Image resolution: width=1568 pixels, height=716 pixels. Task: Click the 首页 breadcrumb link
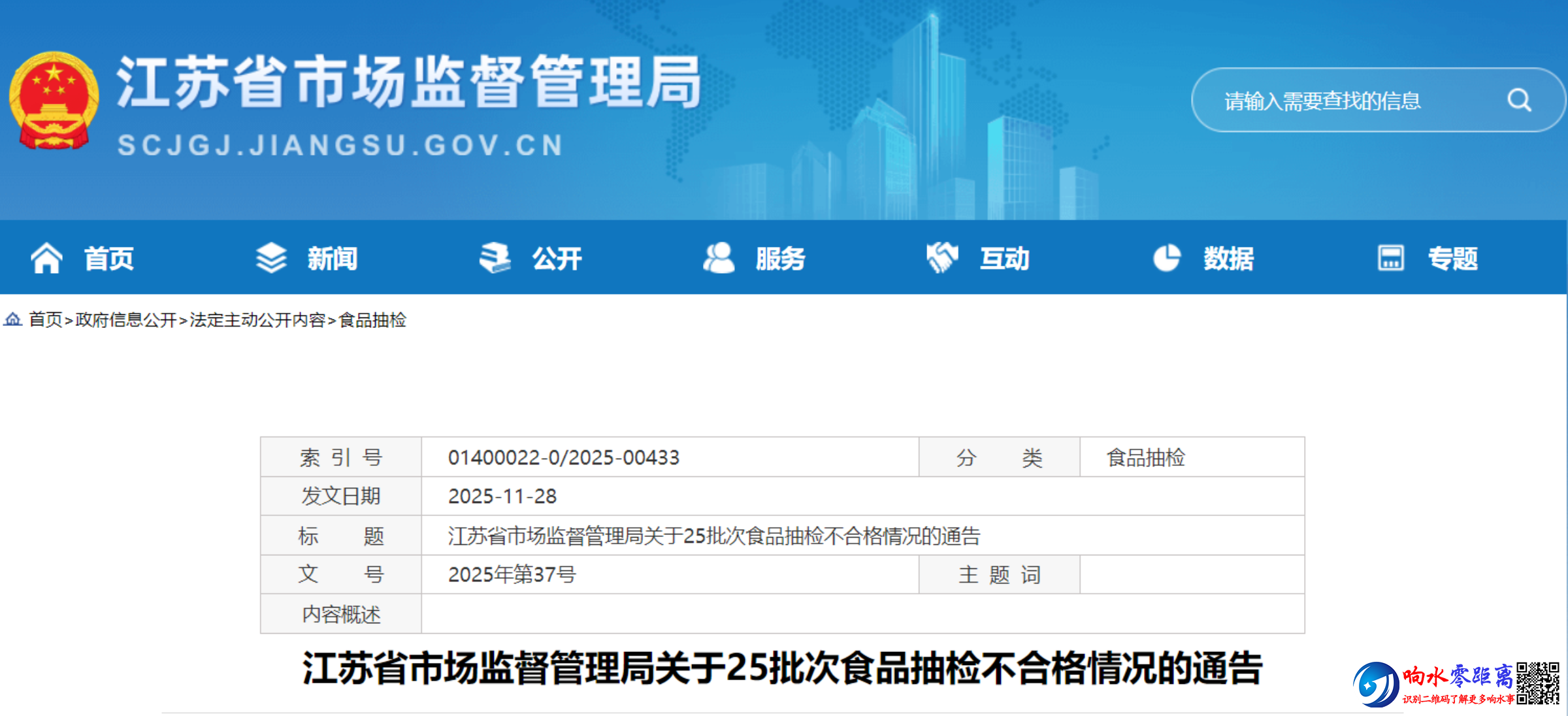point(46,319)
